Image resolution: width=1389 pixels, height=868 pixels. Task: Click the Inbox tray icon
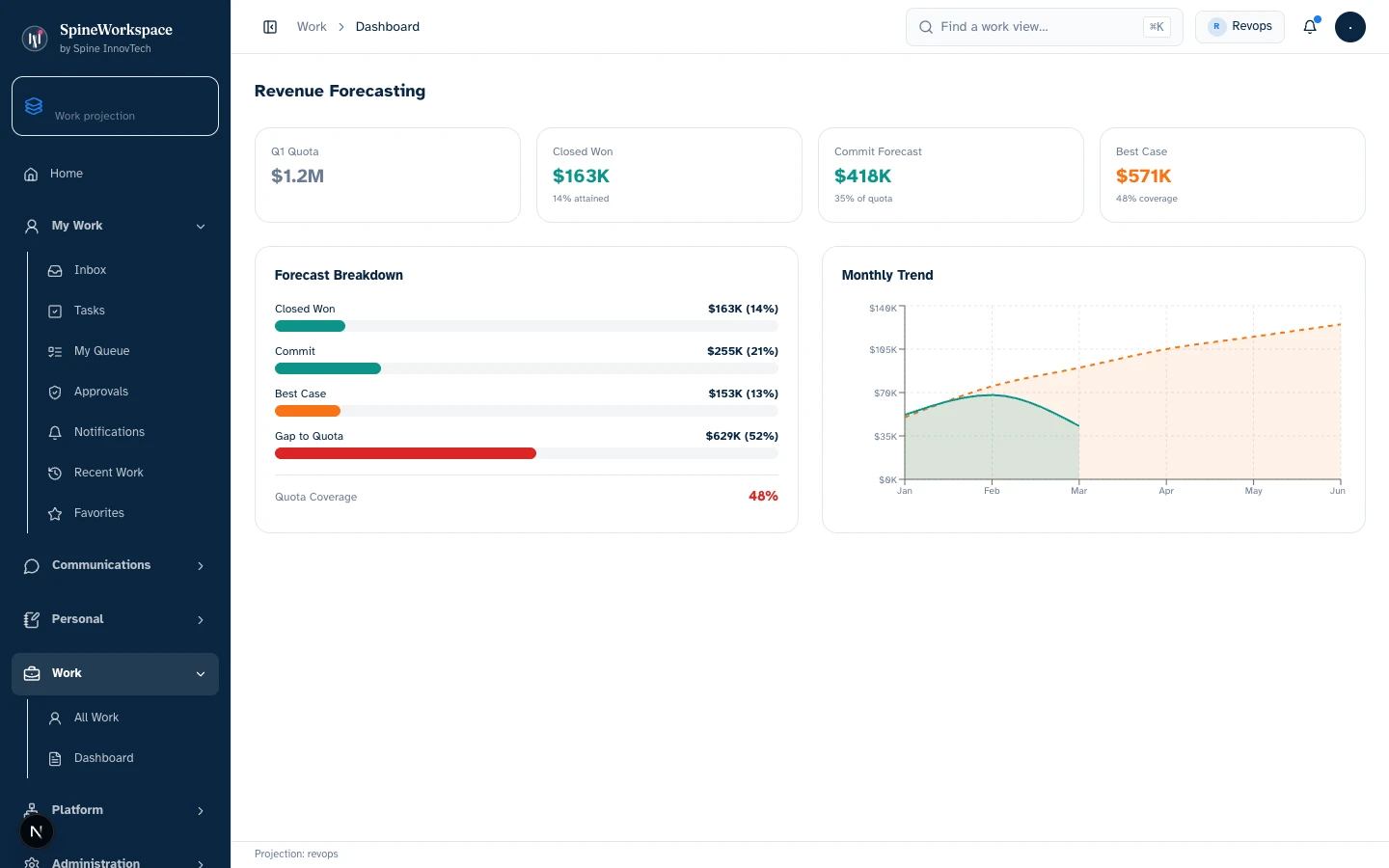coord(55,271)
